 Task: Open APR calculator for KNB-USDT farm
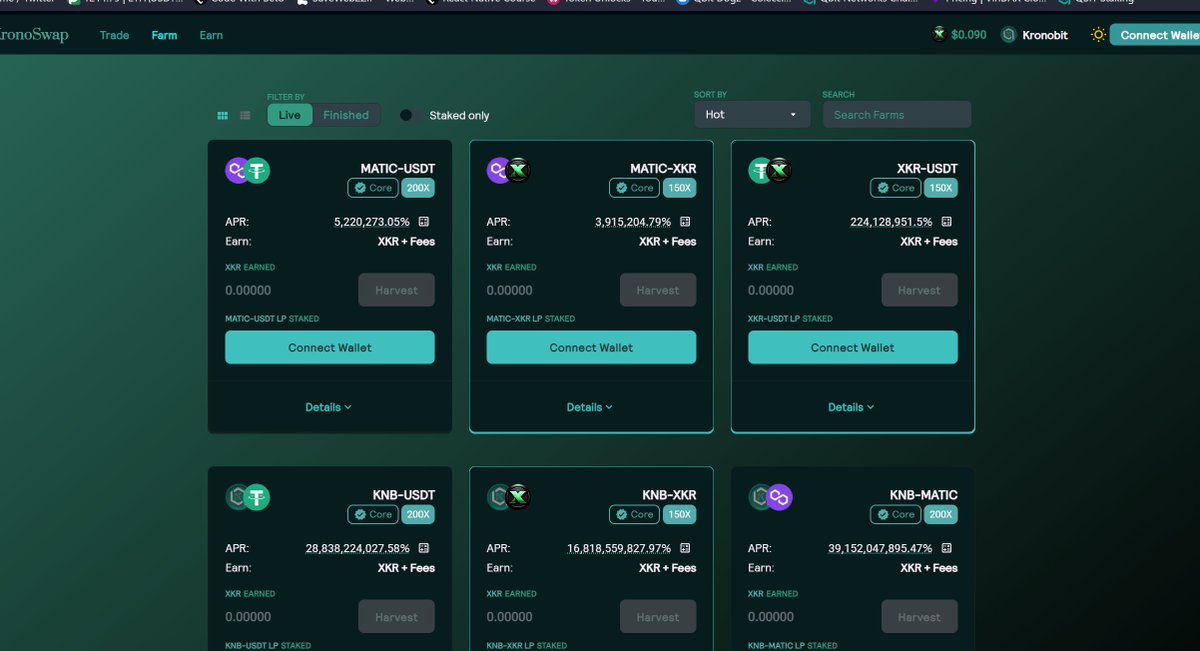click(x=423, y=548)
